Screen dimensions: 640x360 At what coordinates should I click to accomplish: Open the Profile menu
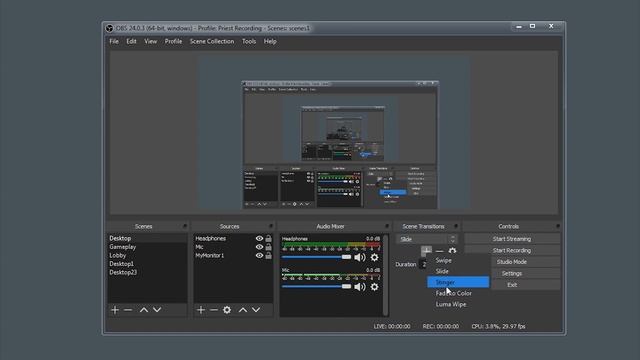173,41
